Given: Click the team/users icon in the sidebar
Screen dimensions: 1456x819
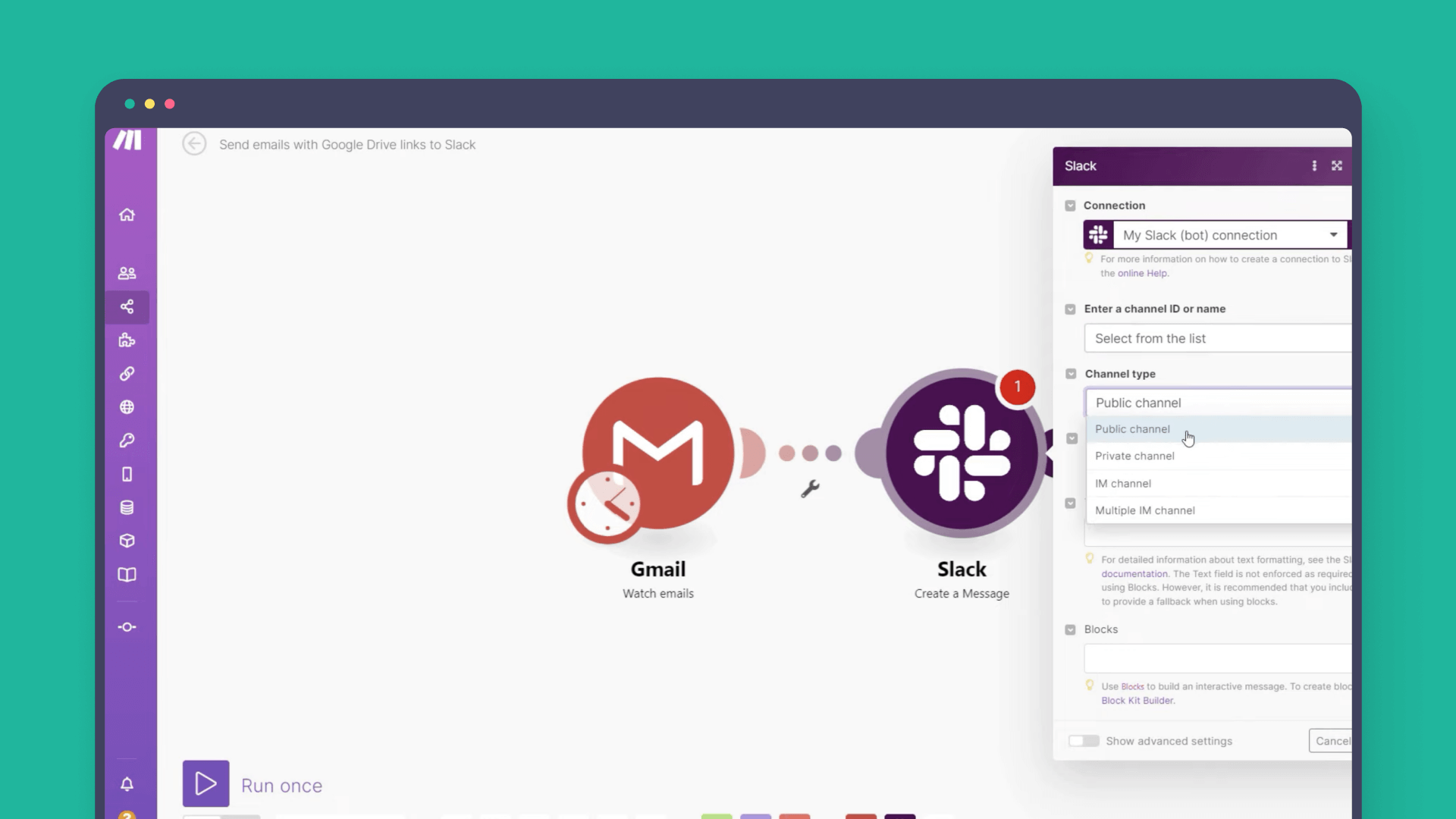Looking at the screenshot, I should (x=127, y=274).
